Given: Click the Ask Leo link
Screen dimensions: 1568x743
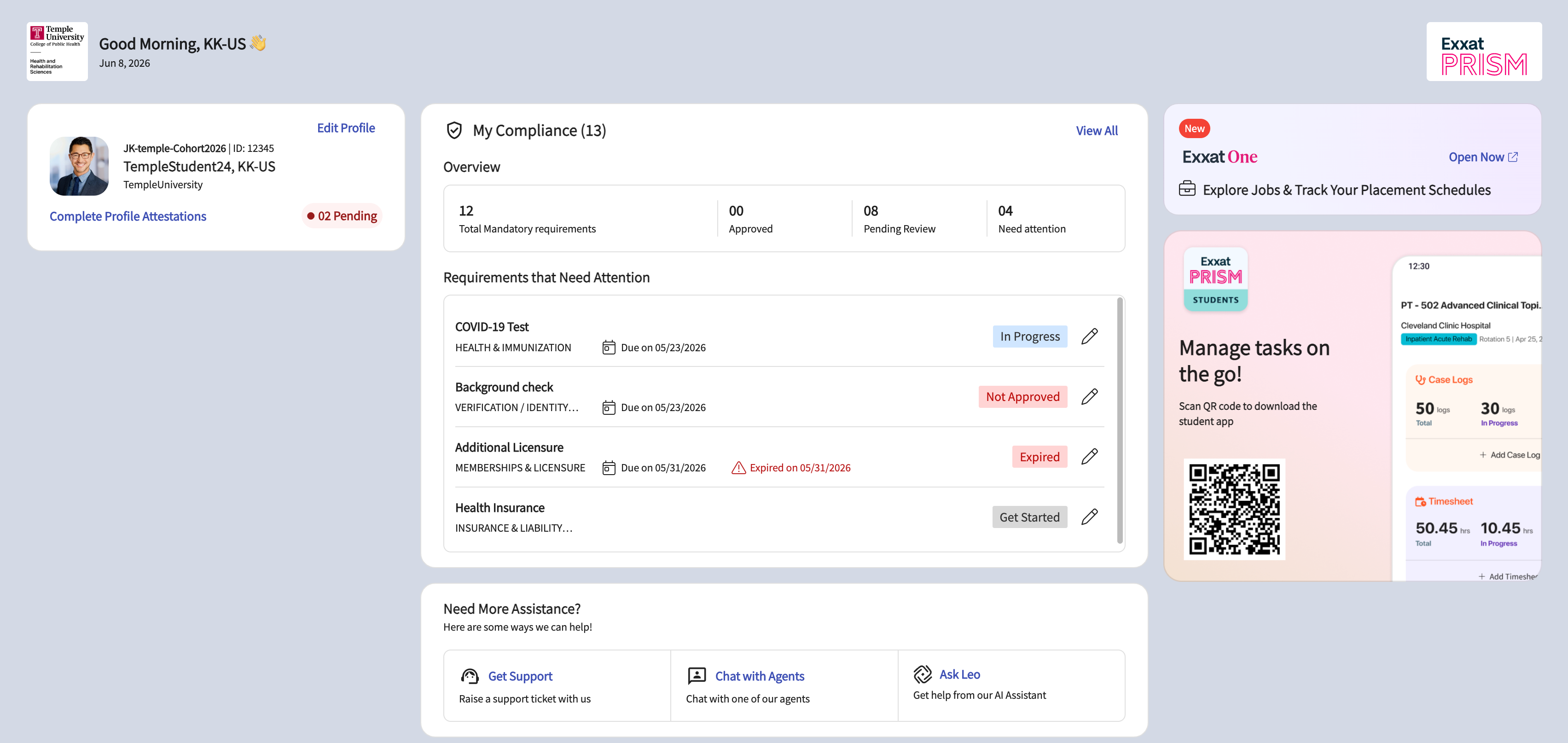Looking at the screenshot, I should pyautogui.click(x=960, y=674).
